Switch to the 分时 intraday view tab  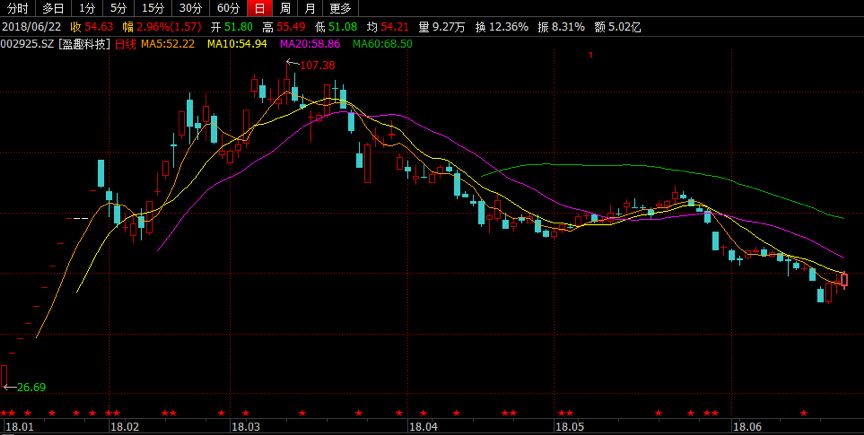click(17, 8)
